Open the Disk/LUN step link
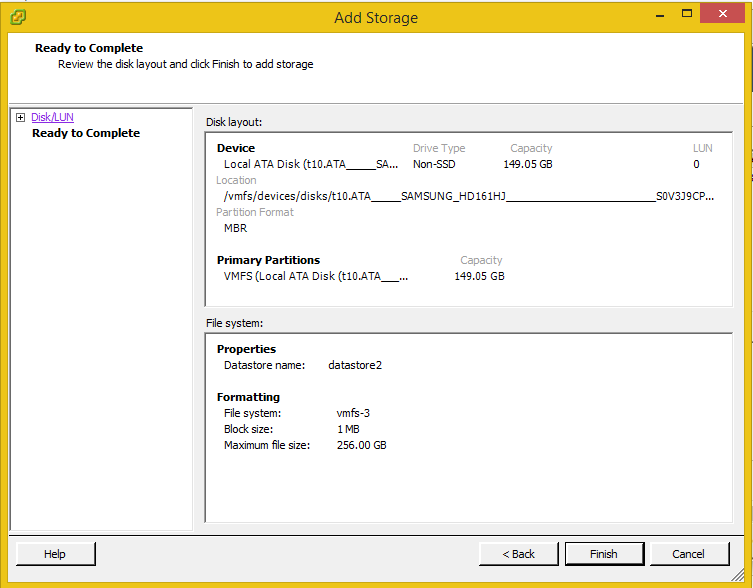 point(52,118)
